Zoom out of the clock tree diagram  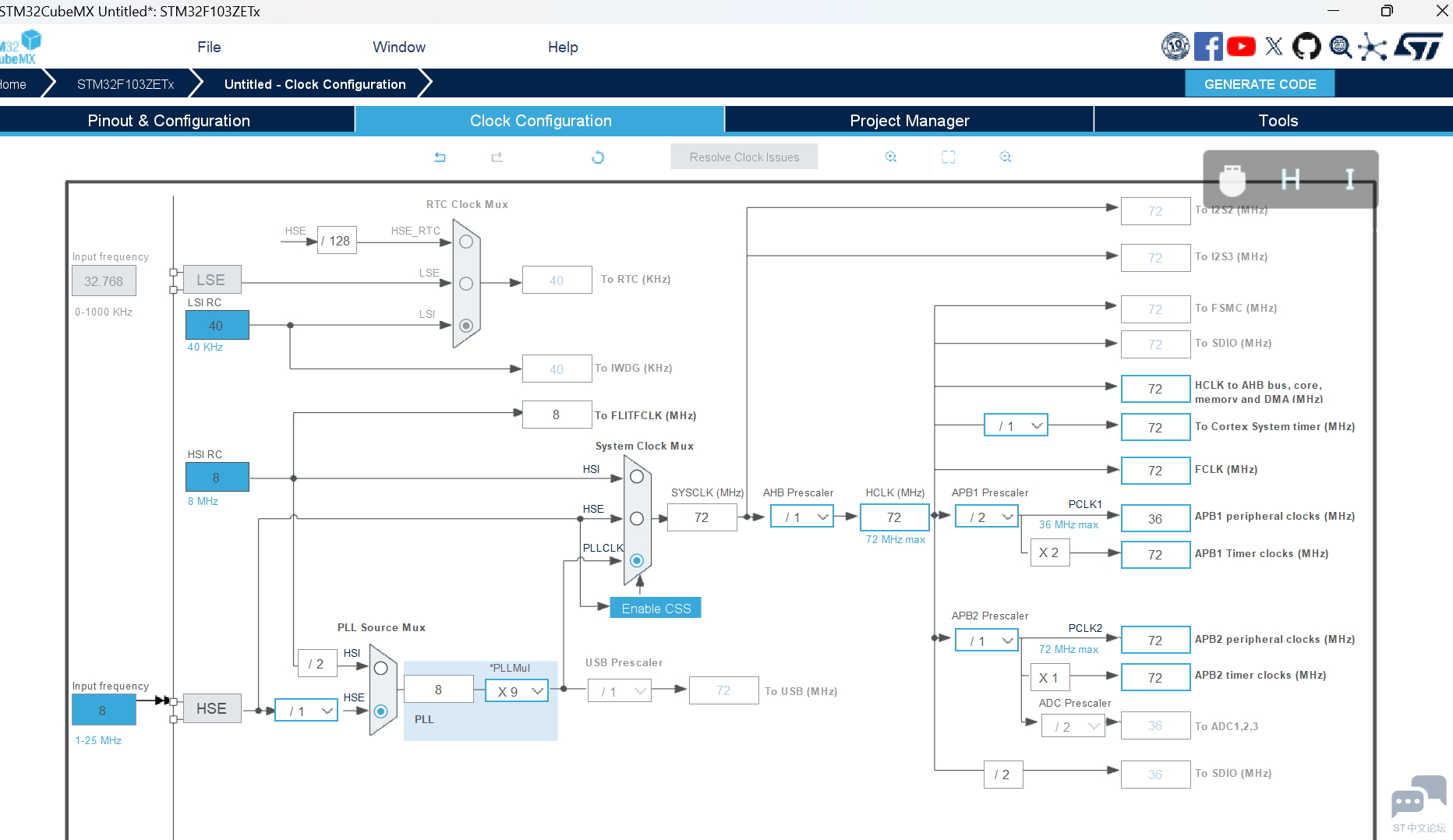[x=1006, y=157]
